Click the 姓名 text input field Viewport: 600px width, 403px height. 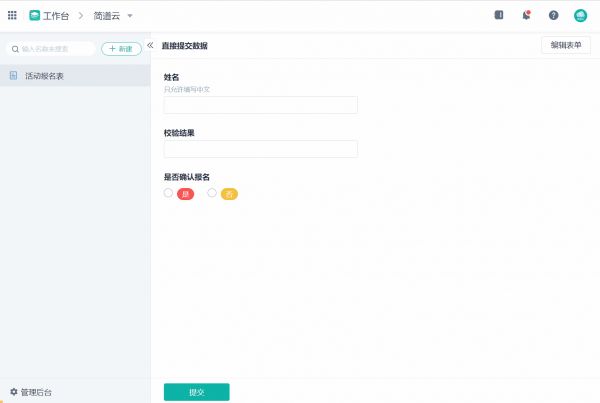click(x=260, y=105)
